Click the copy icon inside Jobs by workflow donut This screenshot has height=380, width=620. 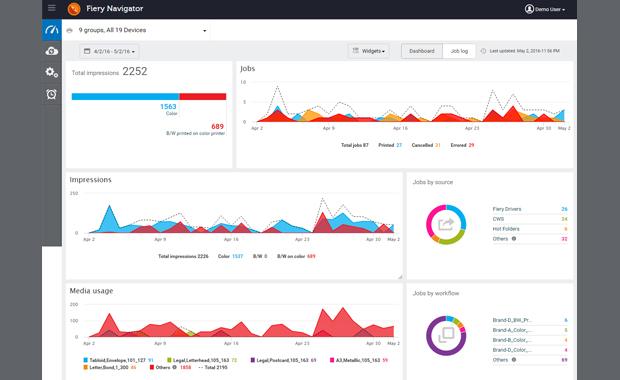pos(446,335)
